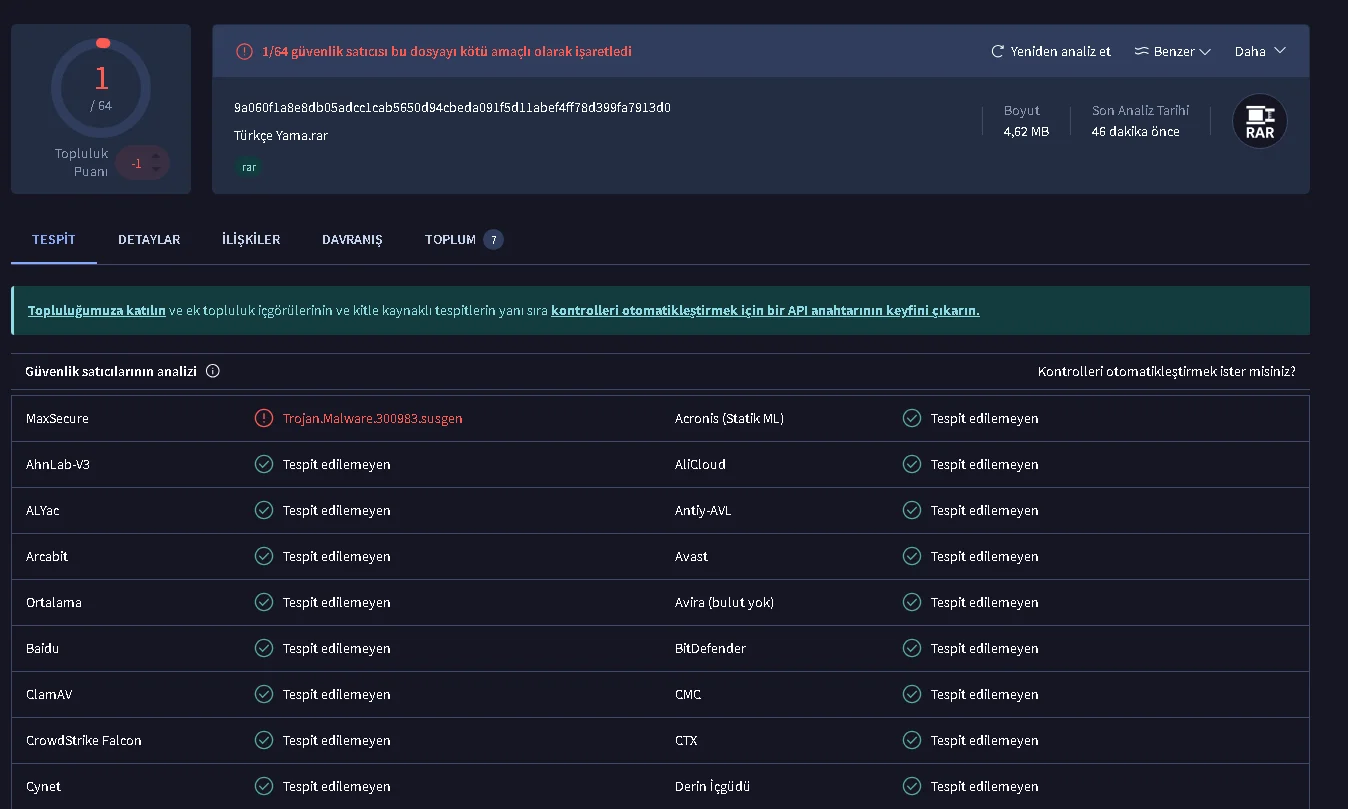Image resolution: width=1348 pixels, height=809 pixels.
Task: Expand the Benzer dropdown
Action: pyautogui.click(x=1173, y=51)
